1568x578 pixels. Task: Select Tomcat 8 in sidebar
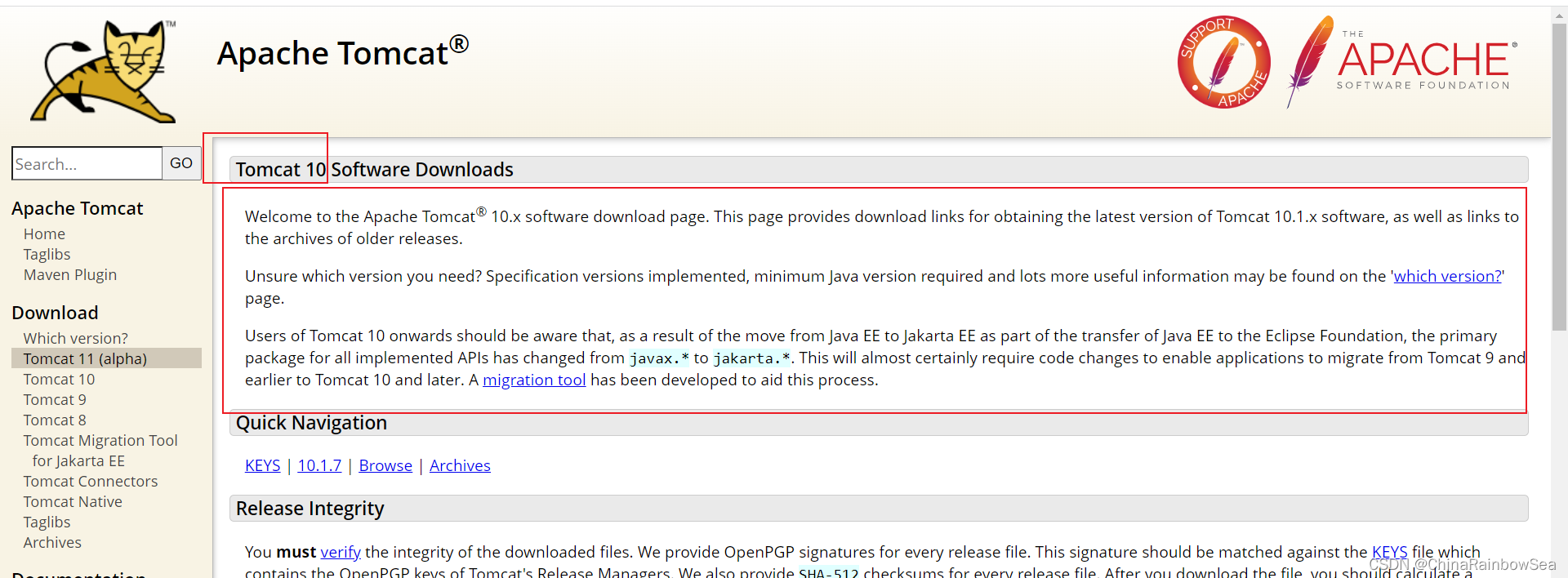tap(55, 420)
